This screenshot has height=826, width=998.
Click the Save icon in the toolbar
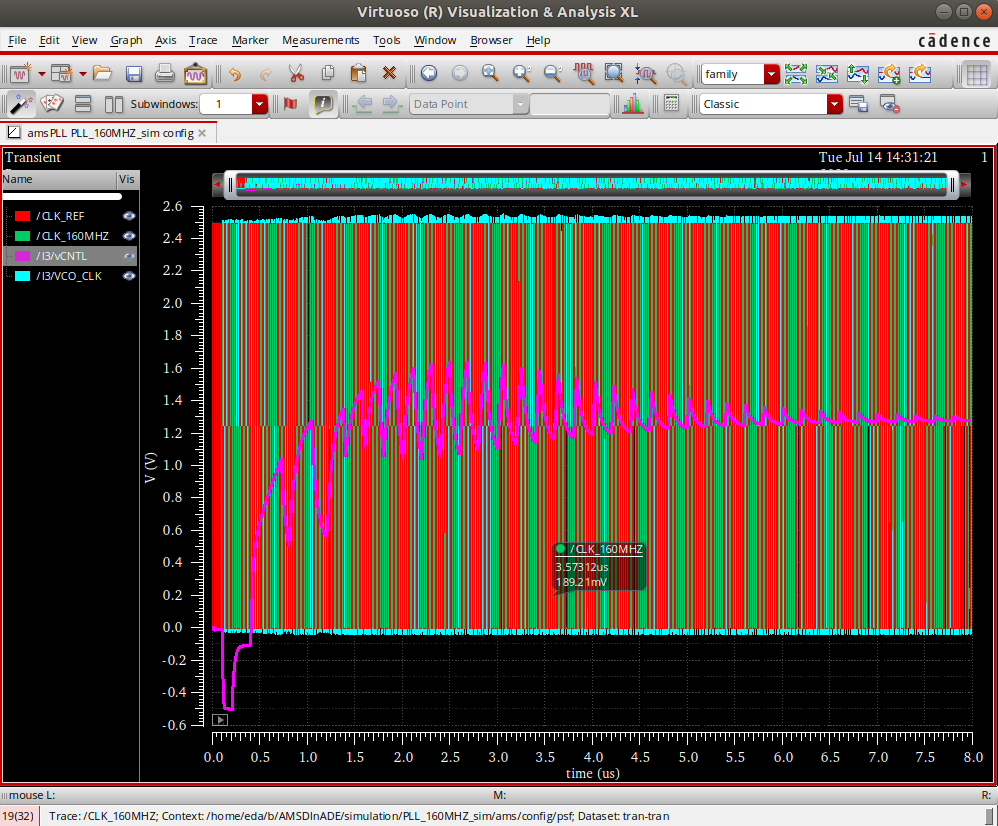134,74
